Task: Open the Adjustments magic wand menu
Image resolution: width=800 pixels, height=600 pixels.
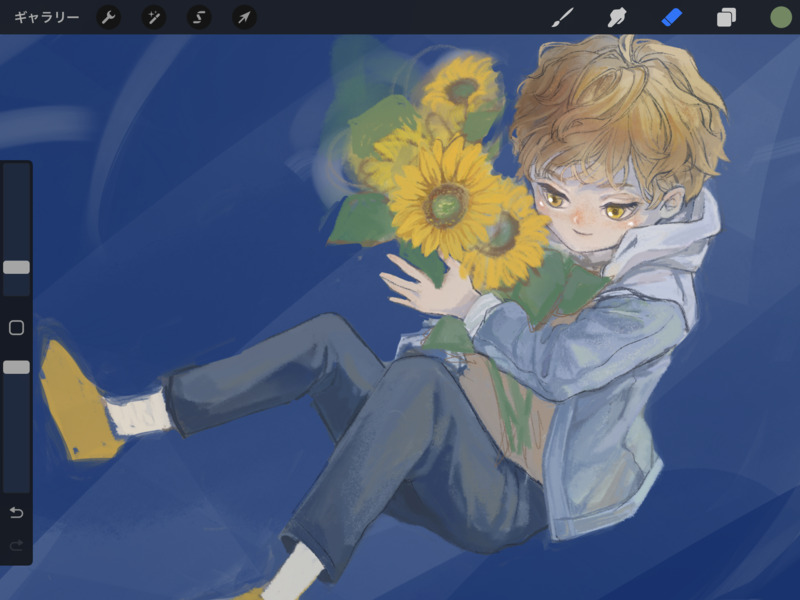Action: tap(154, 17)
